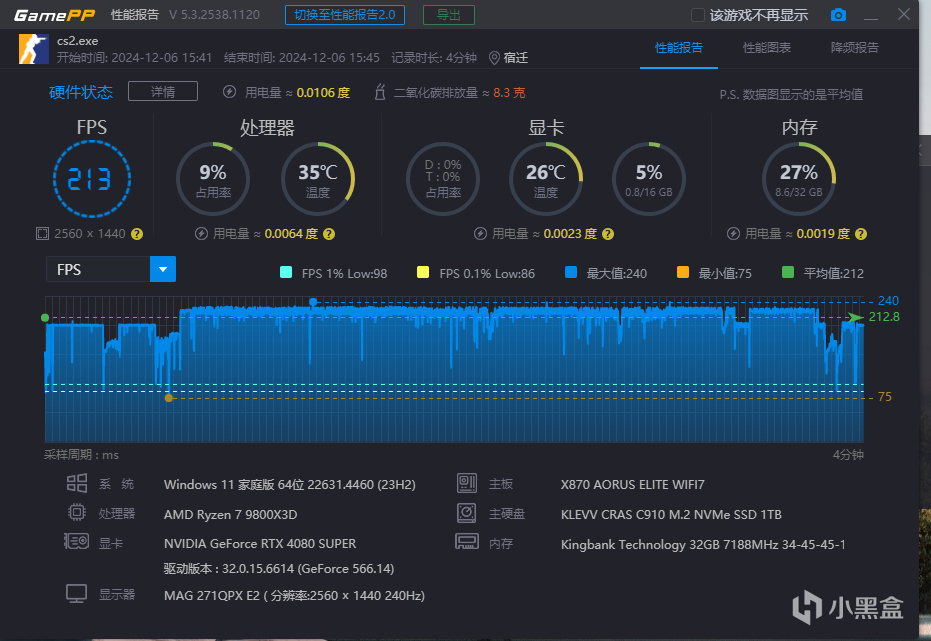
Task: Click the orange 最小值 legend swatch
Action: [683, 272]
